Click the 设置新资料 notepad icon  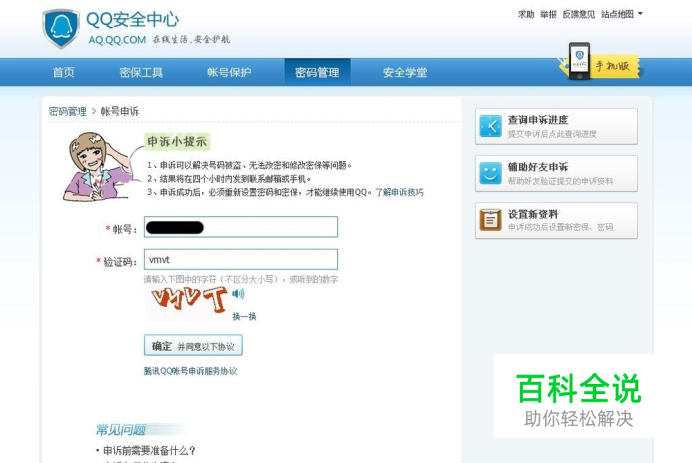pos(490,220)
